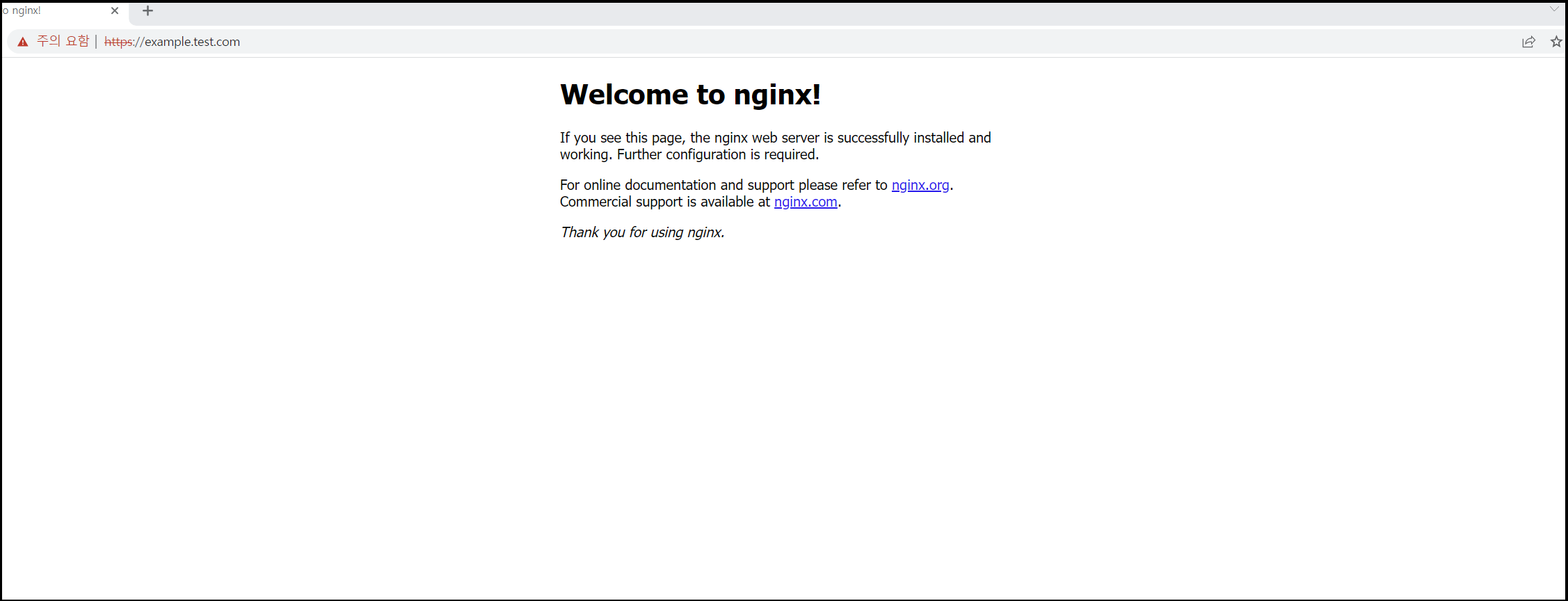Viewport: 1568px width, 601px height.
Task: Click the red security warning triangle icon
Action: pos(23,42)
